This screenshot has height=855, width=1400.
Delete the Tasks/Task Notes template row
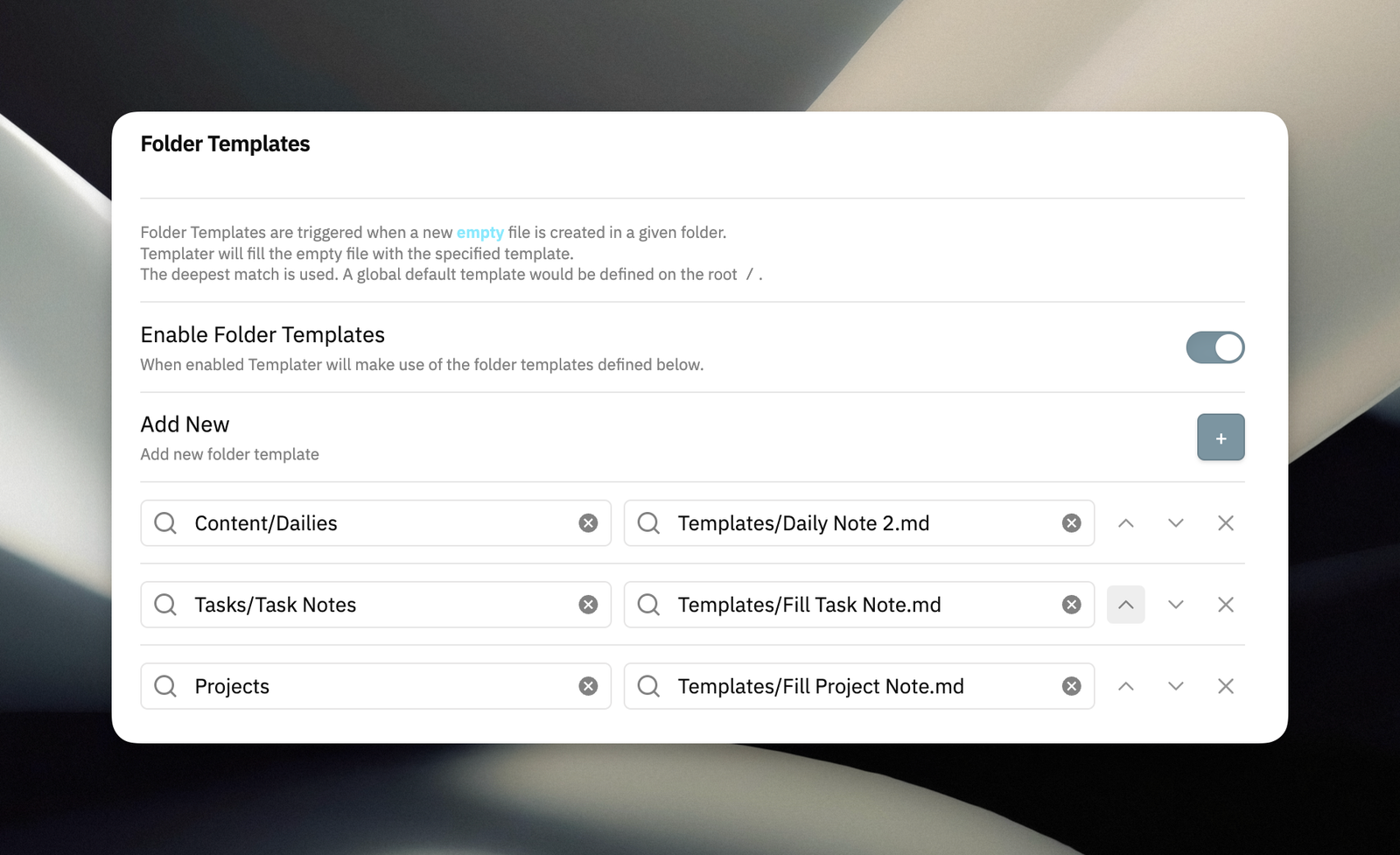[x=1226, y=605]
